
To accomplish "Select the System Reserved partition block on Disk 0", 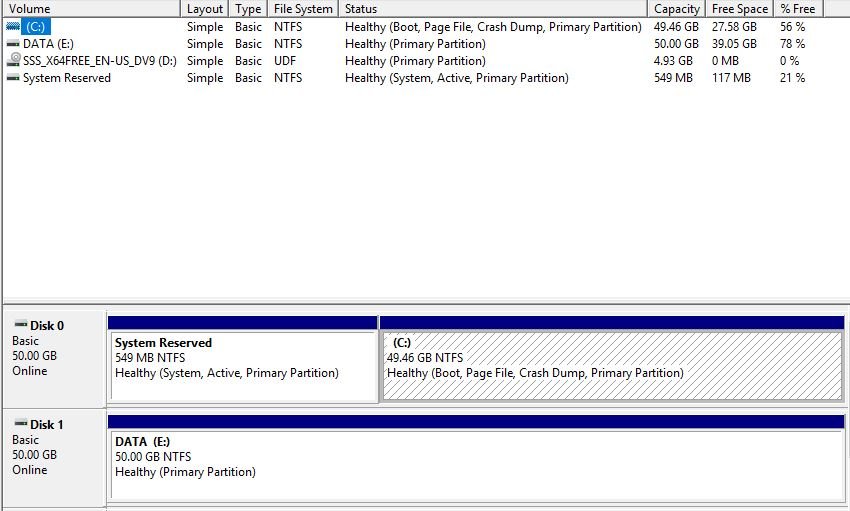I will [243, 360].
